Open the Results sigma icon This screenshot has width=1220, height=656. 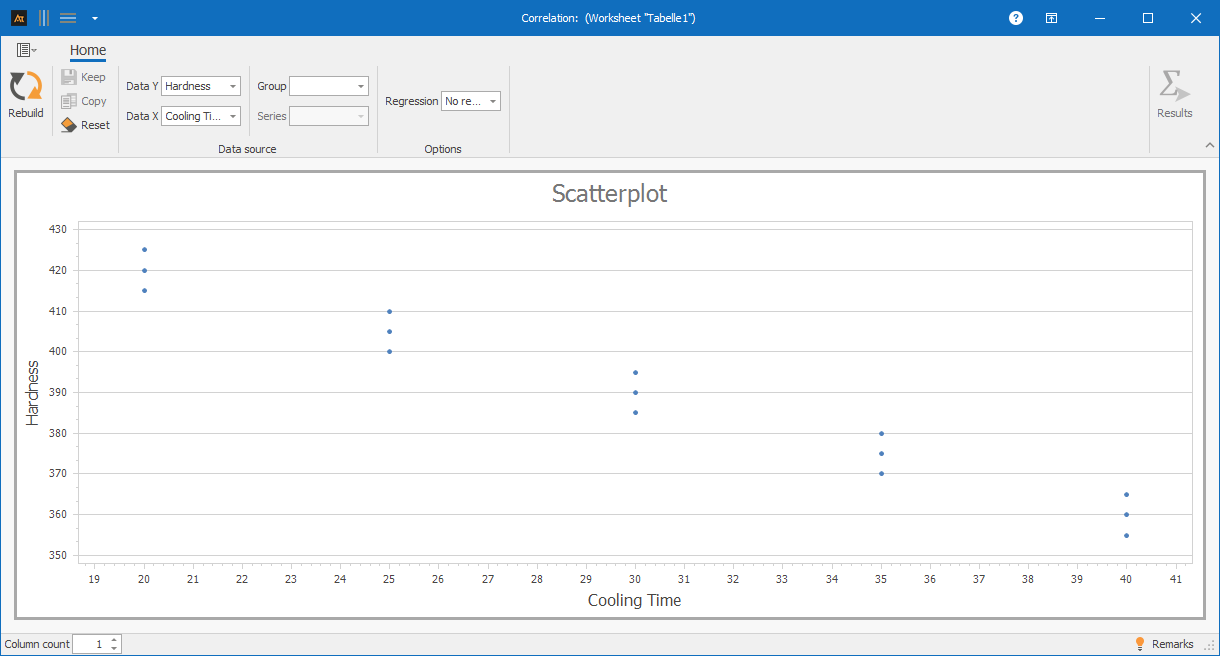[1174, 88]
